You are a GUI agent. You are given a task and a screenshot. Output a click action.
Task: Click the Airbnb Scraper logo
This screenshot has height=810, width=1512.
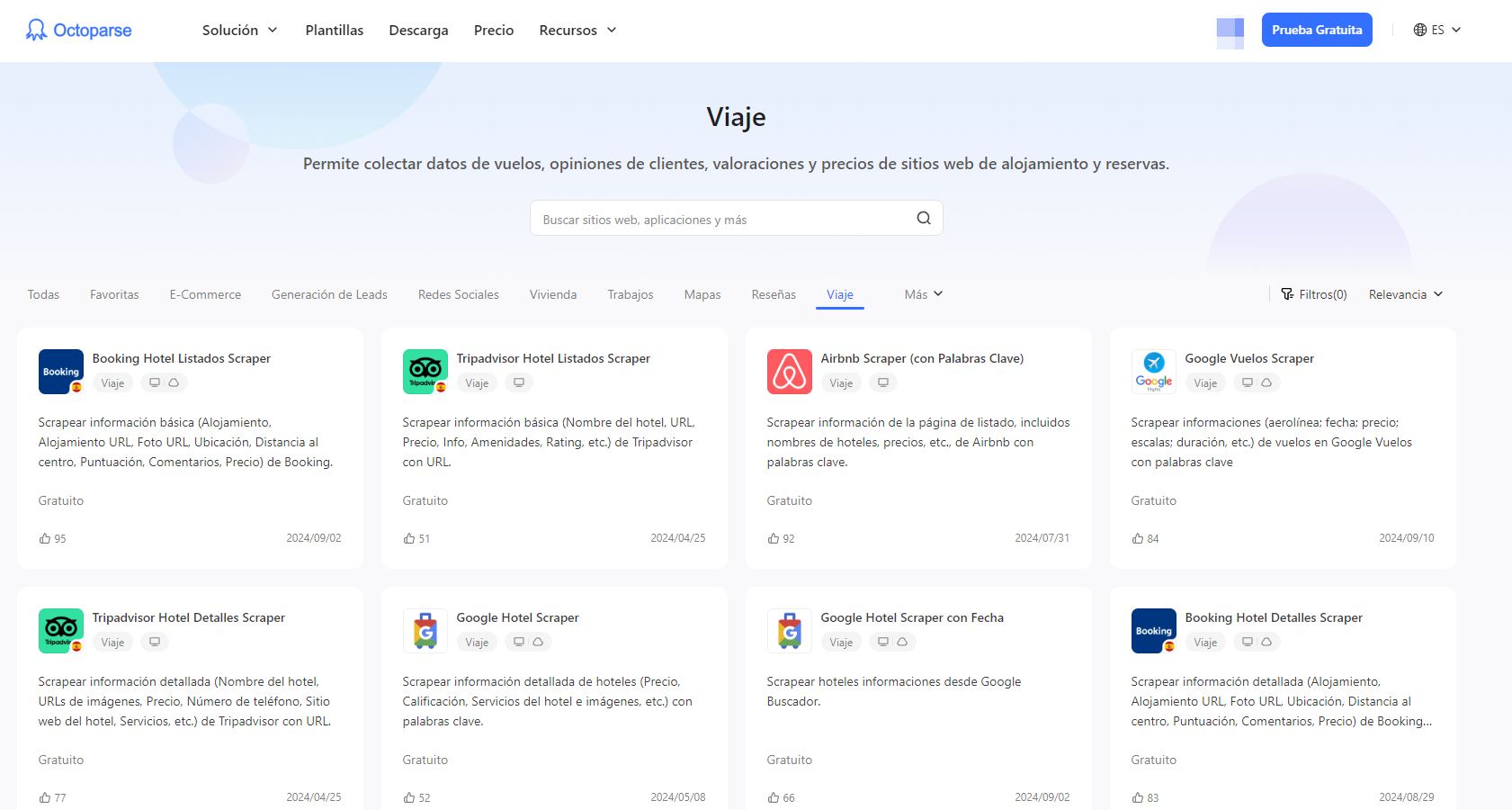[x=790, y=372]
